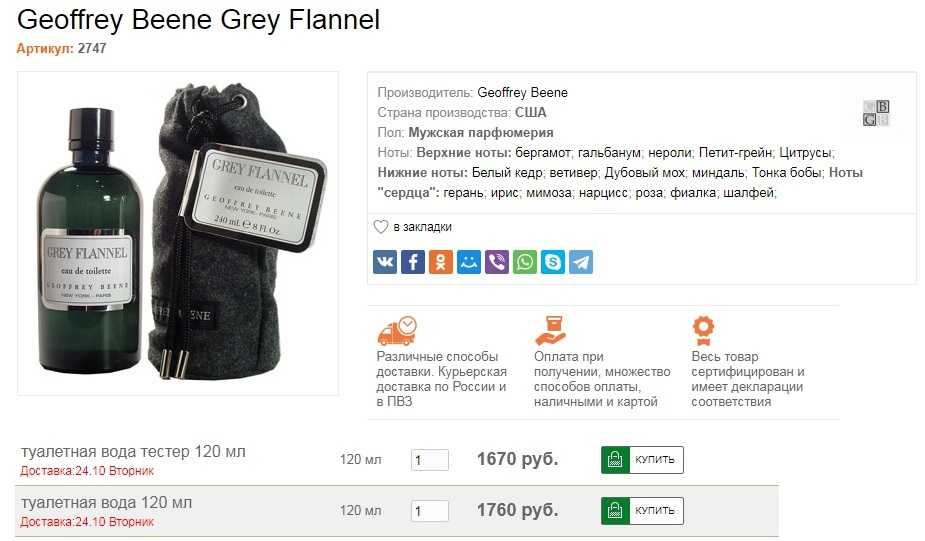
Task: Share via Telegram icon
Action: (x=581, y=262)
